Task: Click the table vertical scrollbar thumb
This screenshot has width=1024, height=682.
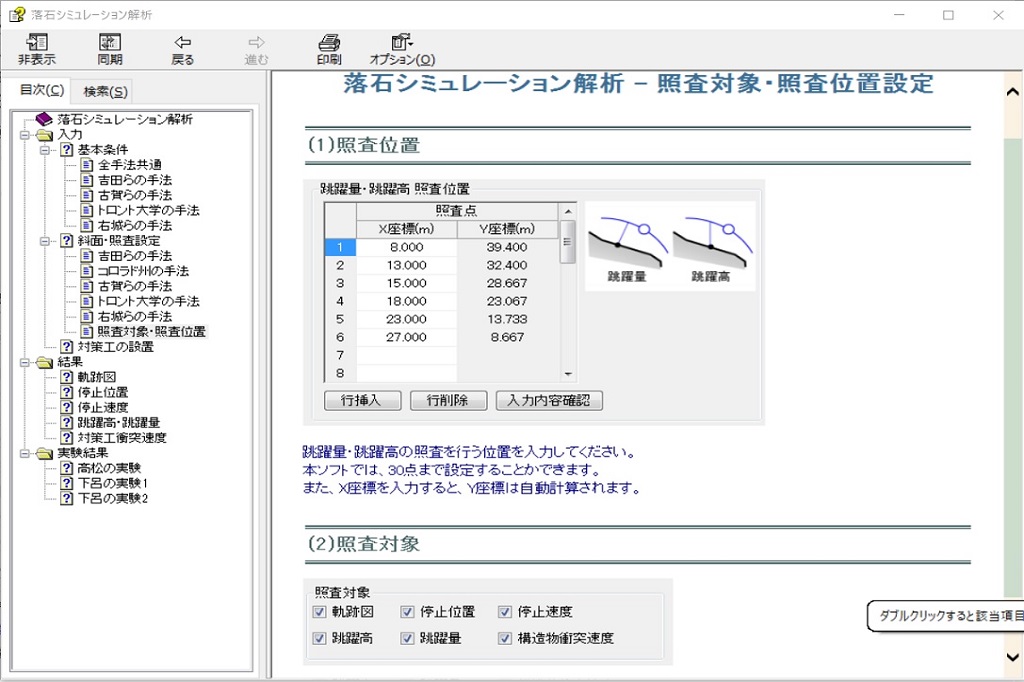Action: (x=568, y=242)
